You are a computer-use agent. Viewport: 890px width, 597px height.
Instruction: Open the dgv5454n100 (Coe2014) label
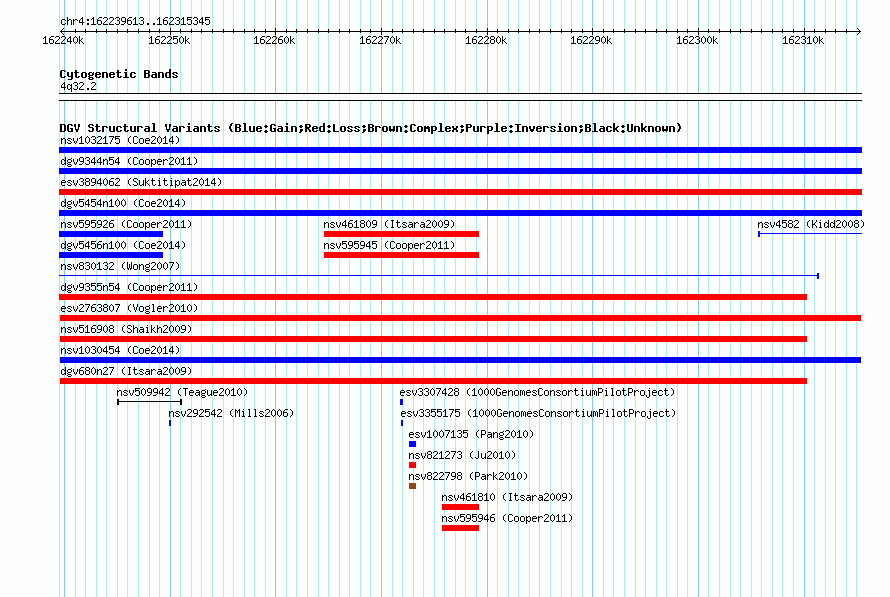click(123, 203)
